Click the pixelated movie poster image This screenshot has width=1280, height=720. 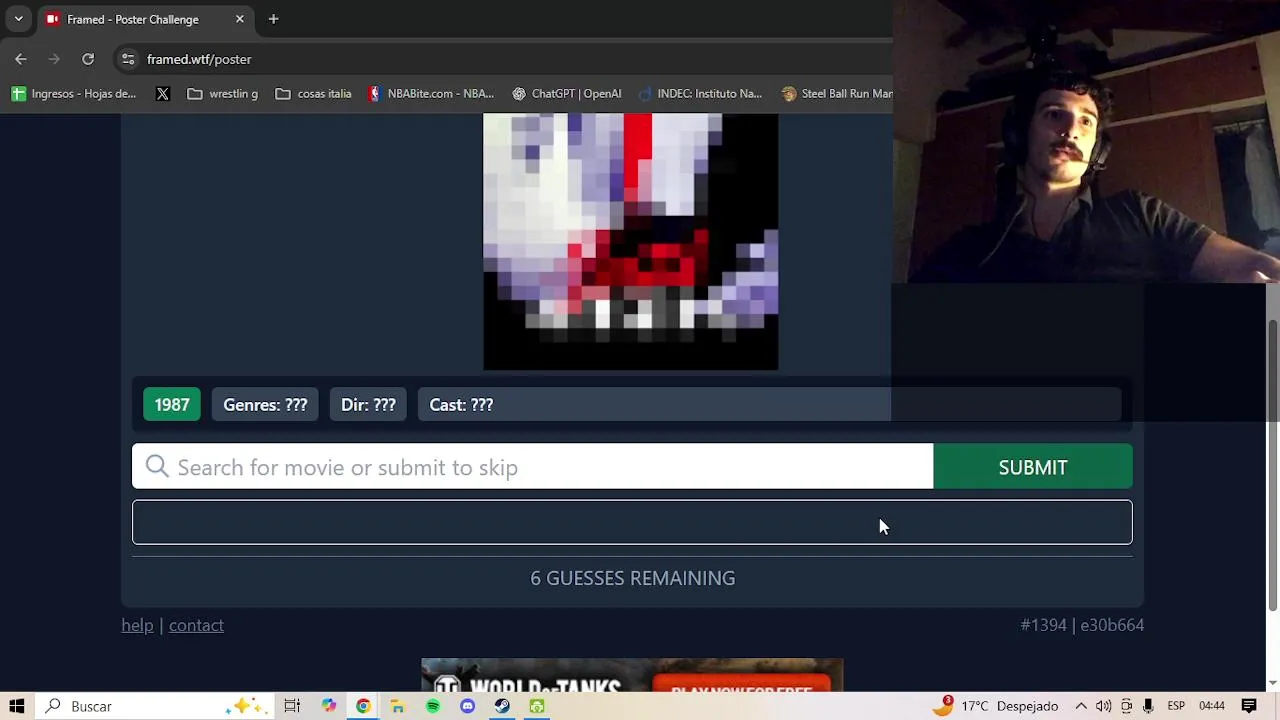[x=630, y=241]
